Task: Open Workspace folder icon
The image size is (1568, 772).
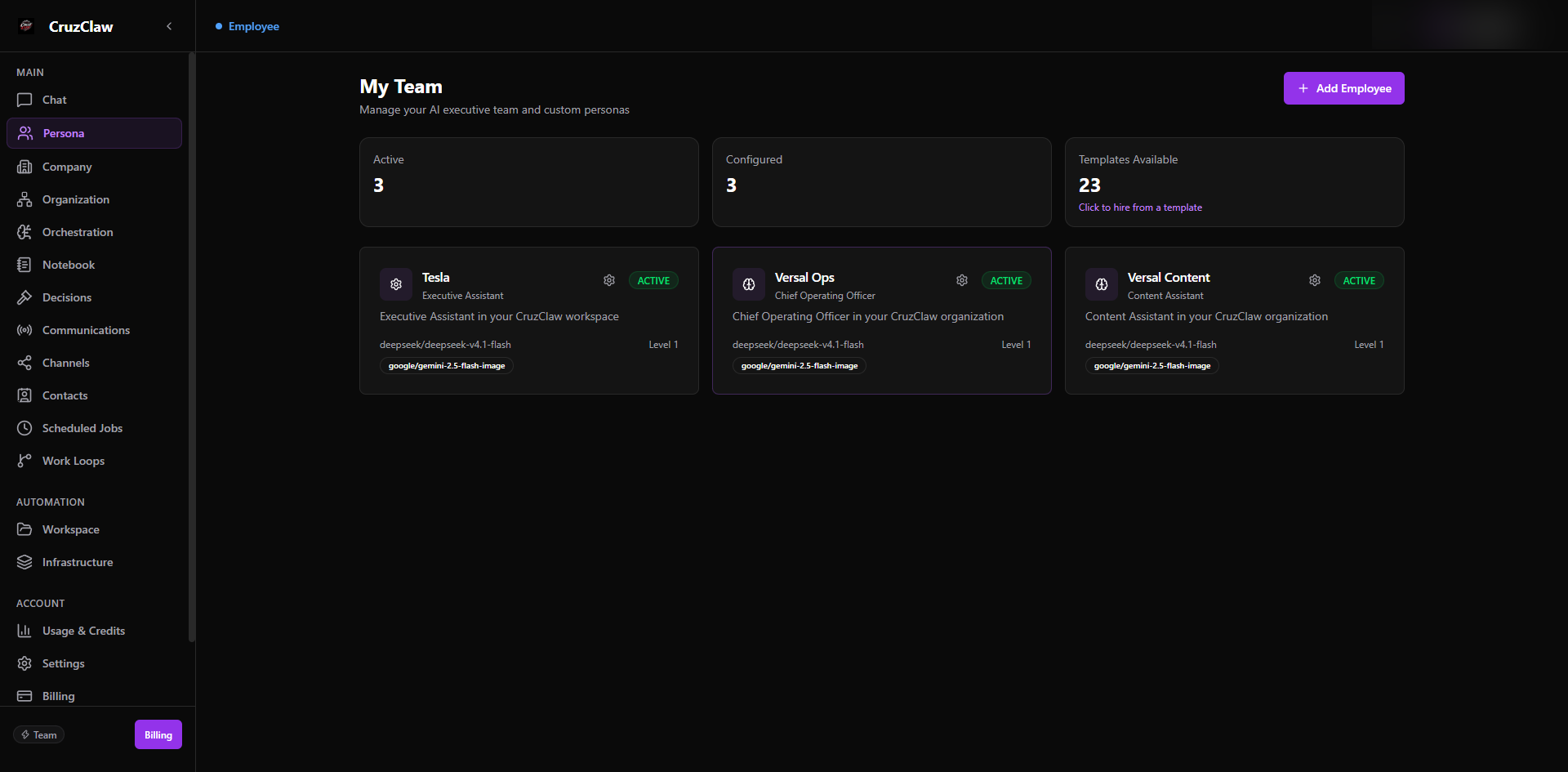Action: click(x=24, y=529)
